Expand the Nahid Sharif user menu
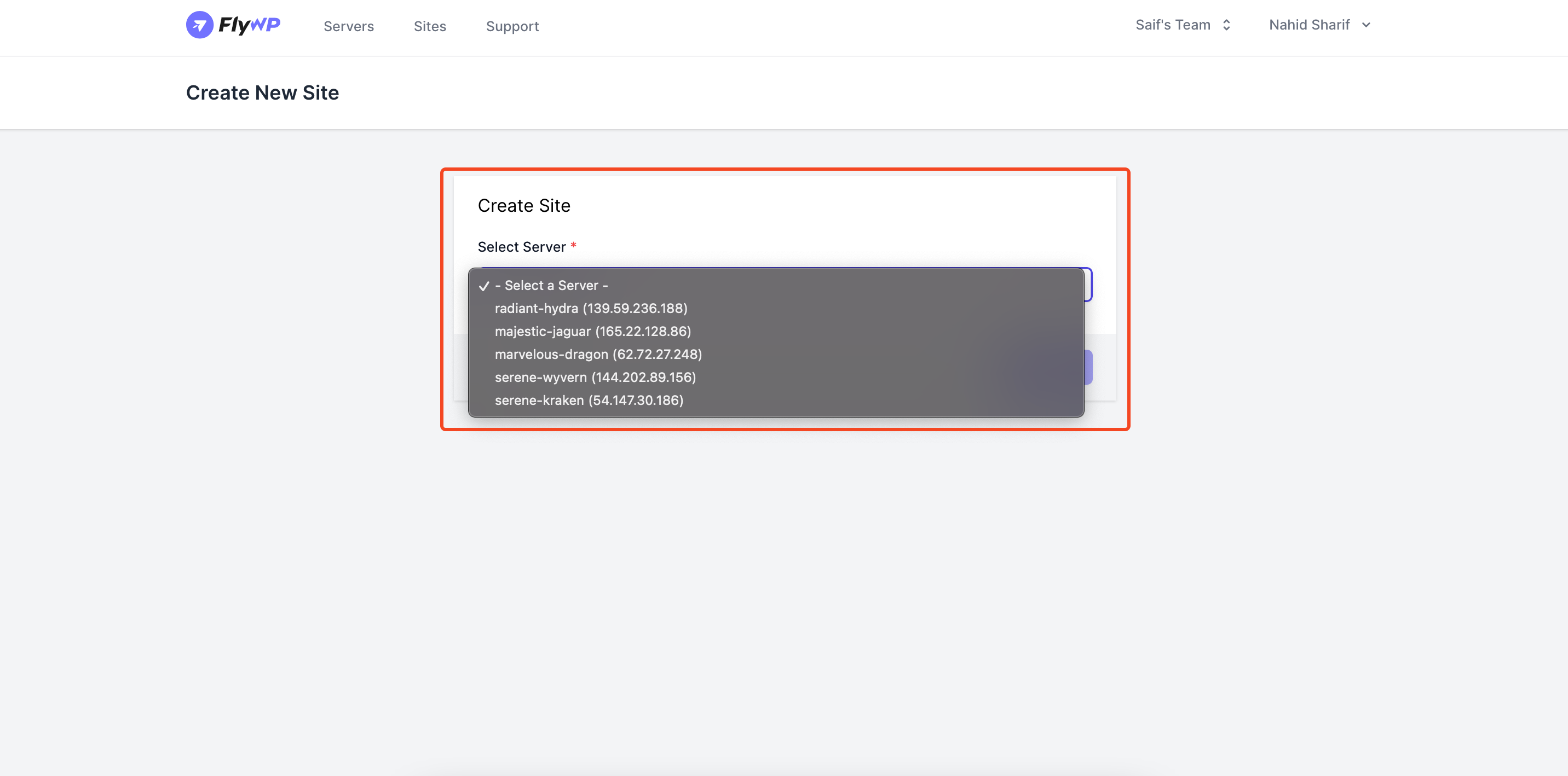 (x=1319, y=25)
